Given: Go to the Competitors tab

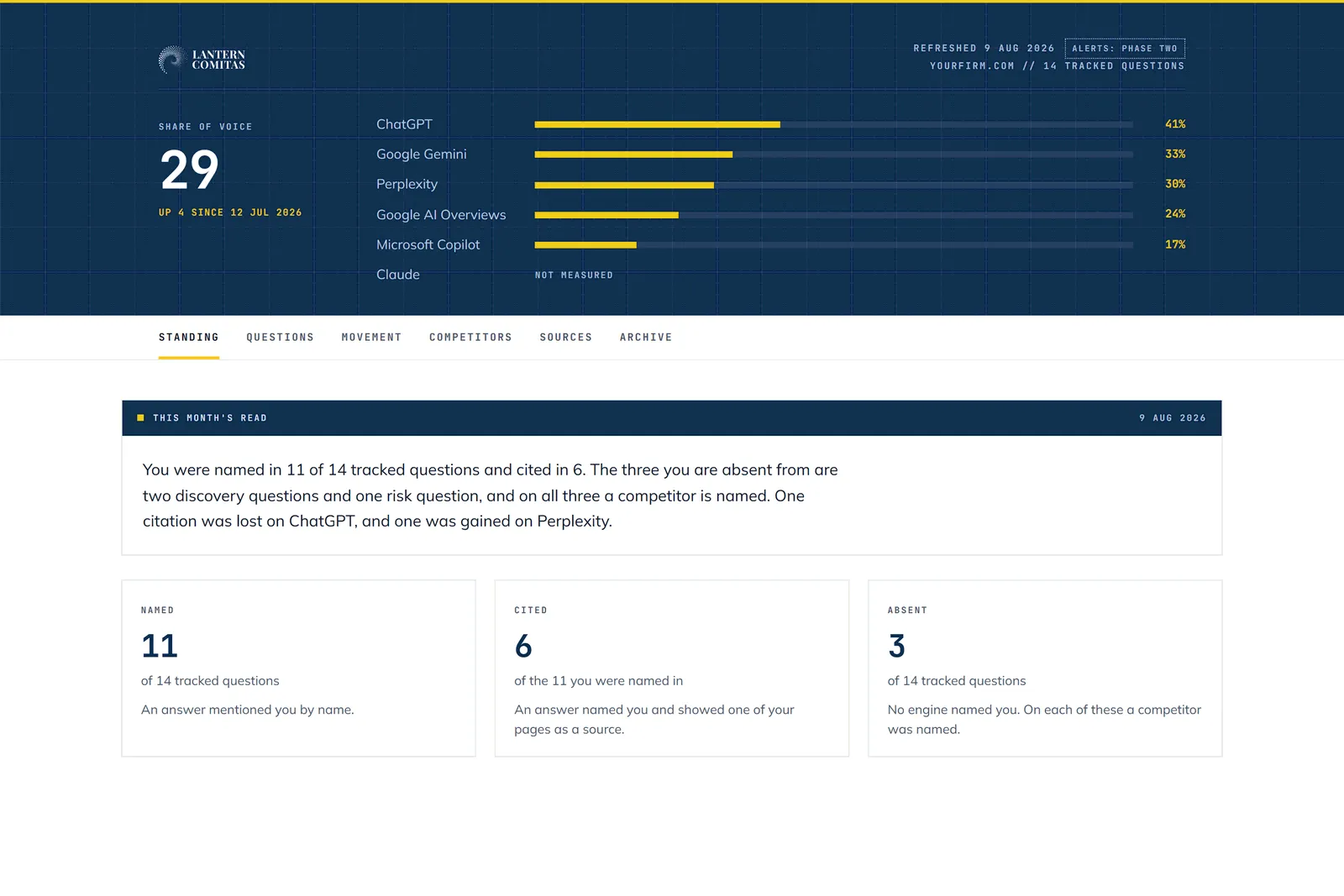Looking at the screenshot, I should (x=470, y=338).
